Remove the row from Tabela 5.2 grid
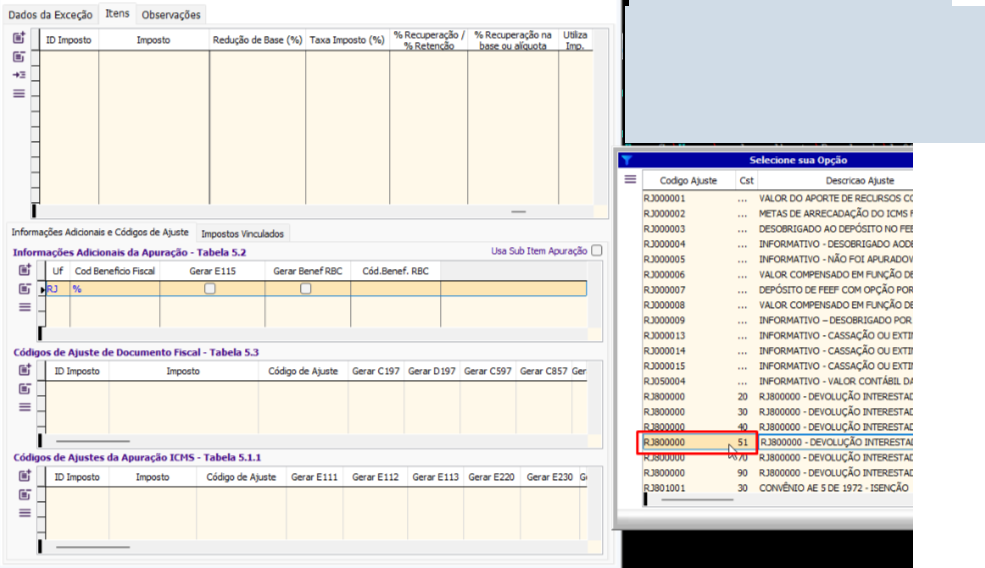 point(24,288)
